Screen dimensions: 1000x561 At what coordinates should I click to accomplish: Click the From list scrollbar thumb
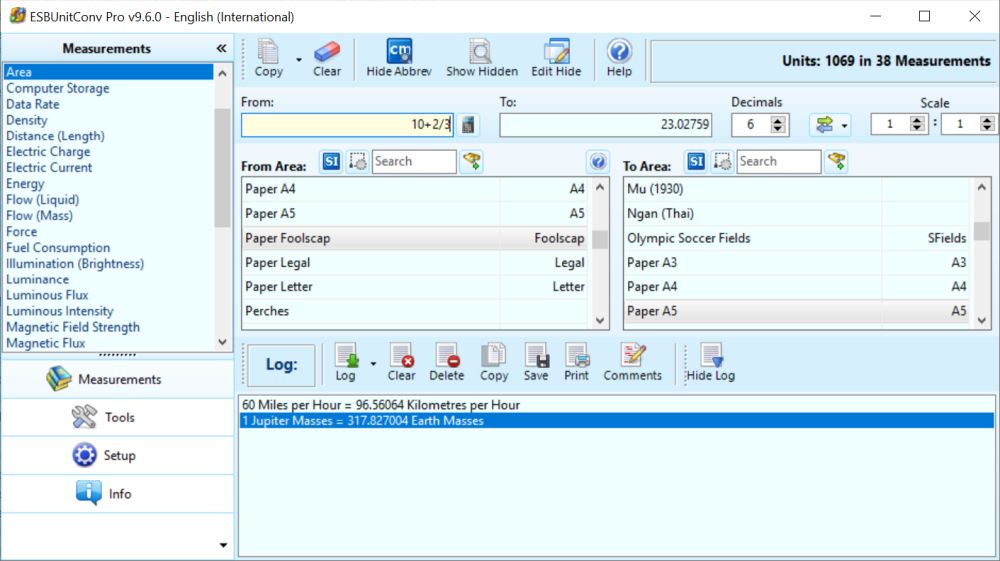599,240
